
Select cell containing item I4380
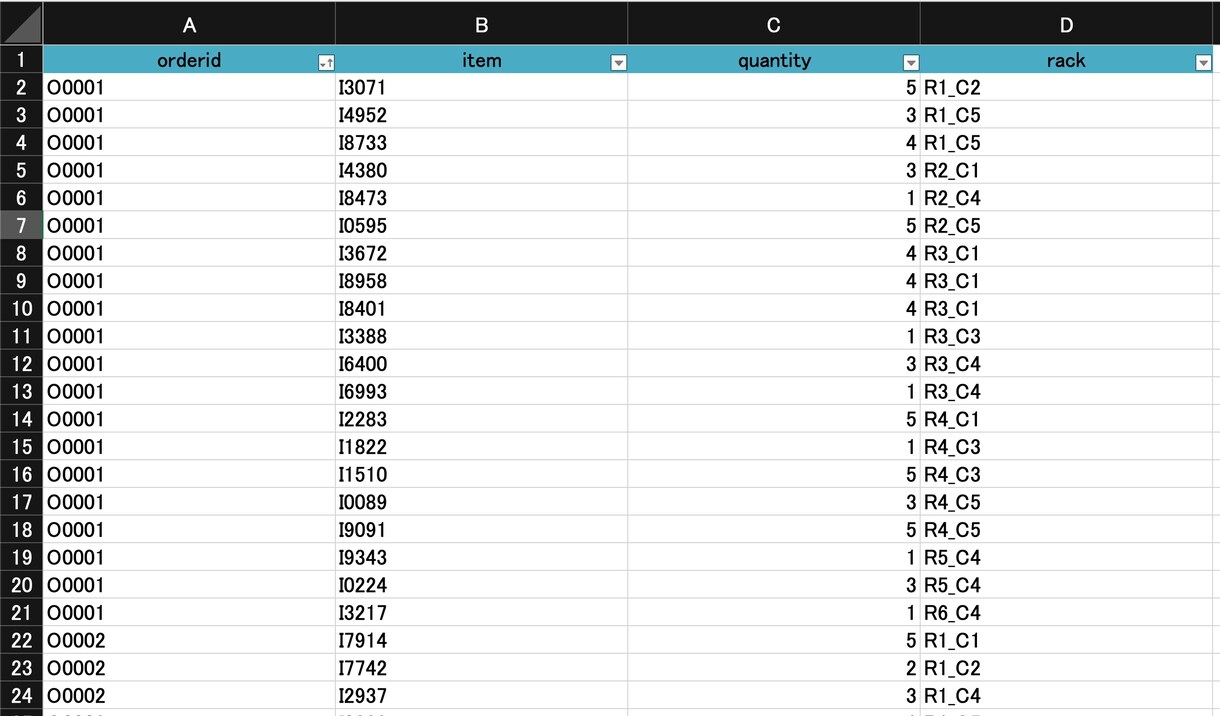tap(481, 170)
